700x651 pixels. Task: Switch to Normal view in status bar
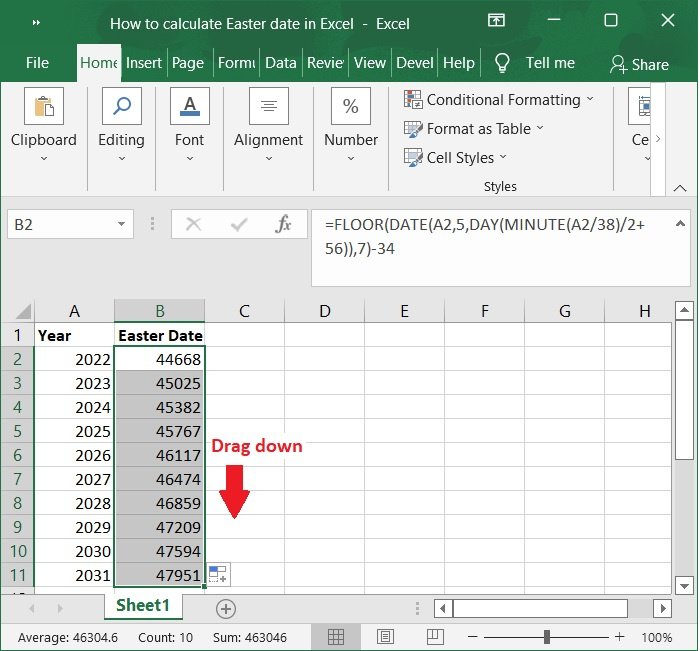click(x=336, y=637)
